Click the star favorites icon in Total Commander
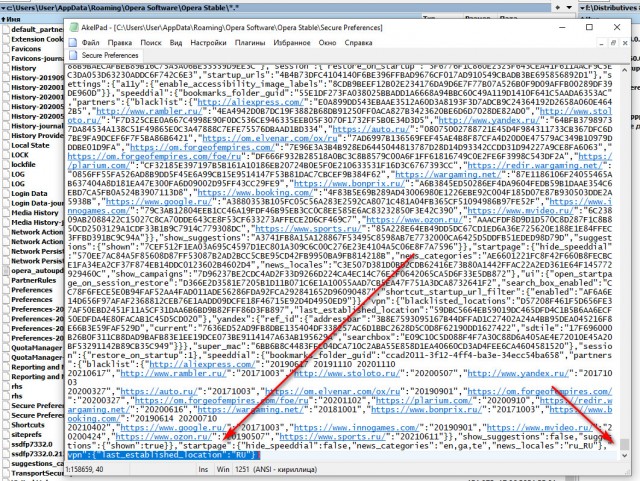640x481 pixels. [x=558, y=8]
